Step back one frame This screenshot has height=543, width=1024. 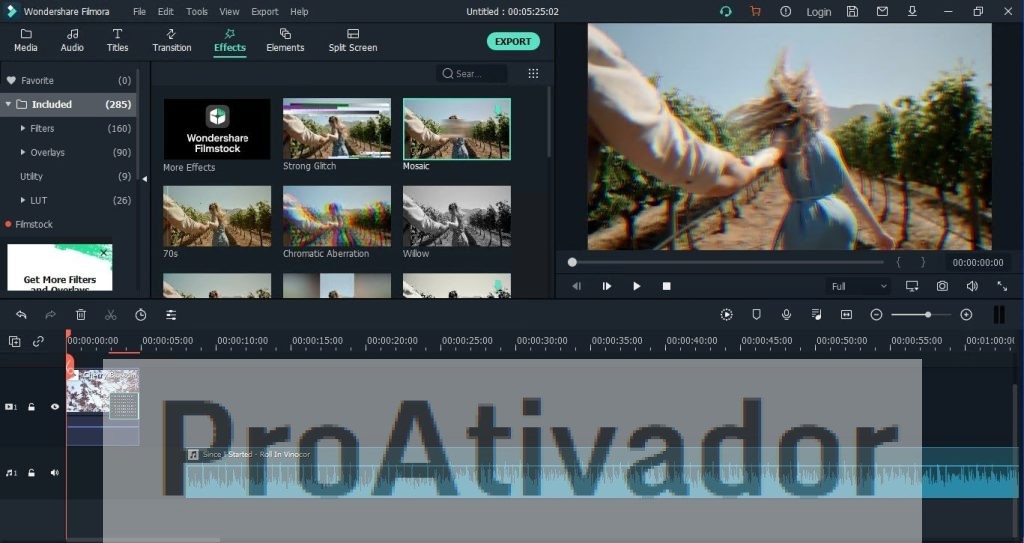[576, 286]
